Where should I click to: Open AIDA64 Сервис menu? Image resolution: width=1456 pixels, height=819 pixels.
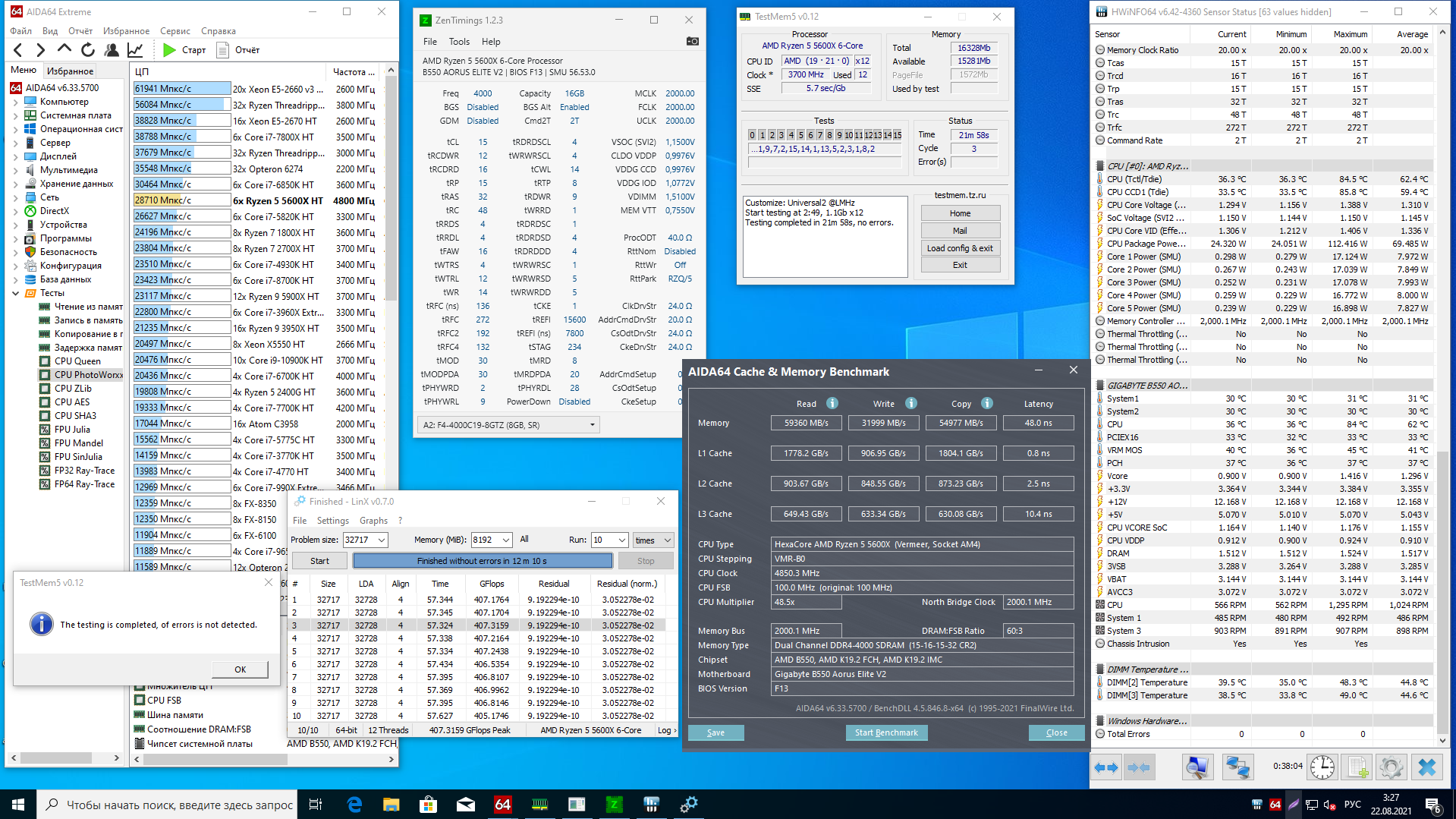(175, 31)
